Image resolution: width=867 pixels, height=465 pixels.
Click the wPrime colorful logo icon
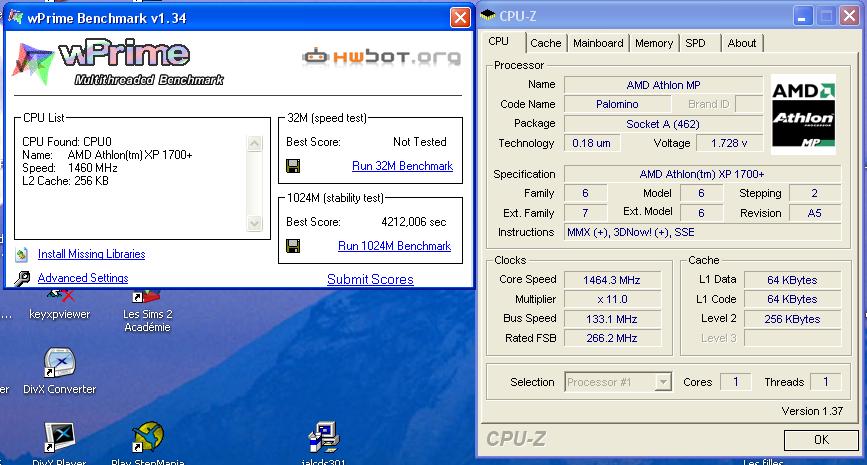pyautogui.click(x=32, y=64)
